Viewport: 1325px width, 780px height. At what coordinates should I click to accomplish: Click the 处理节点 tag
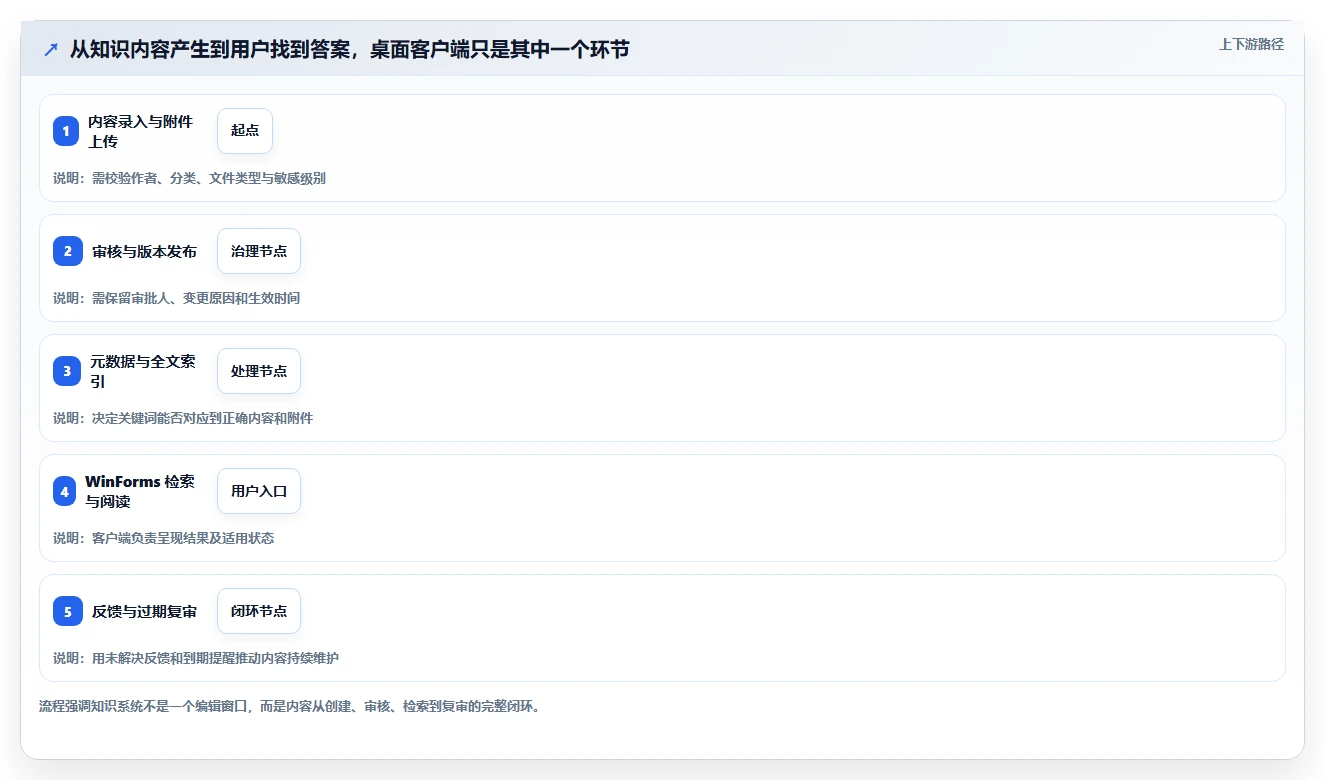tap(259, 371)
